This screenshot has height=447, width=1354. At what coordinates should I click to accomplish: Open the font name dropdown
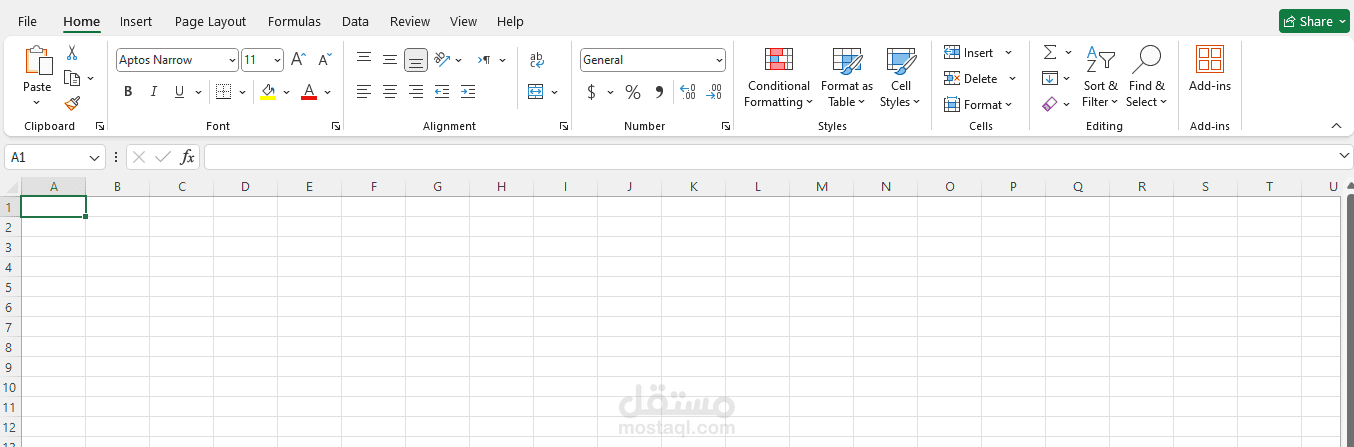coord(233,60)
